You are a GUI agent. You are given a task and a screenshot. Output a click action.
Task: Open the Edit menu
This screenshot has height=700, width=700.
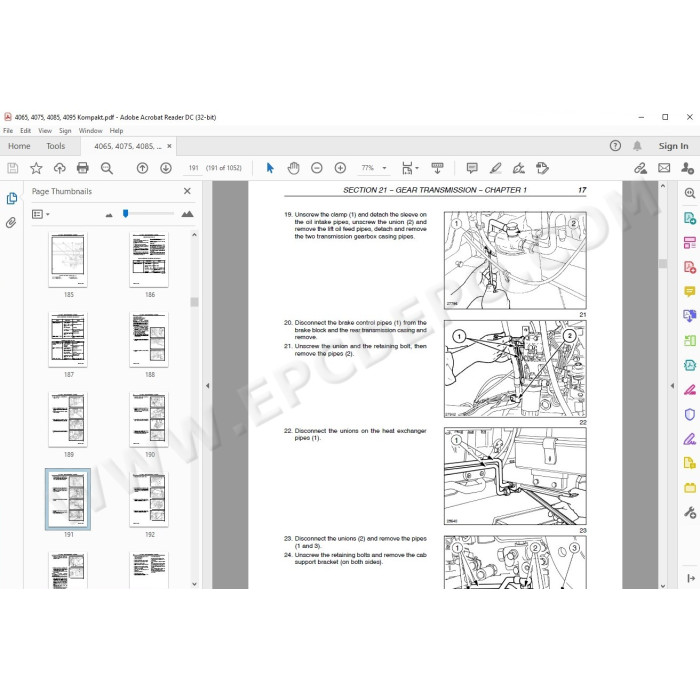[25, 131]
